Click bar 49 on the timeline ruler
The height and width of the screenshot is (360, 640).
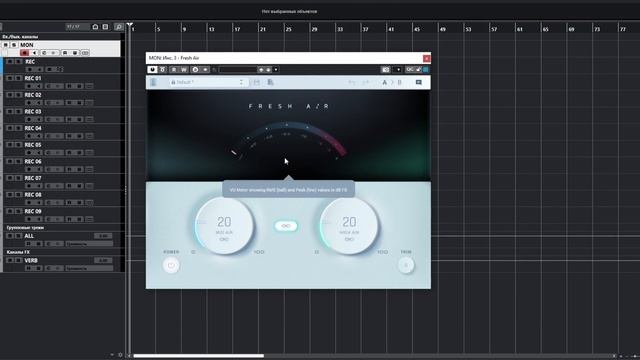pyautogui.click(x=443, y=29)
